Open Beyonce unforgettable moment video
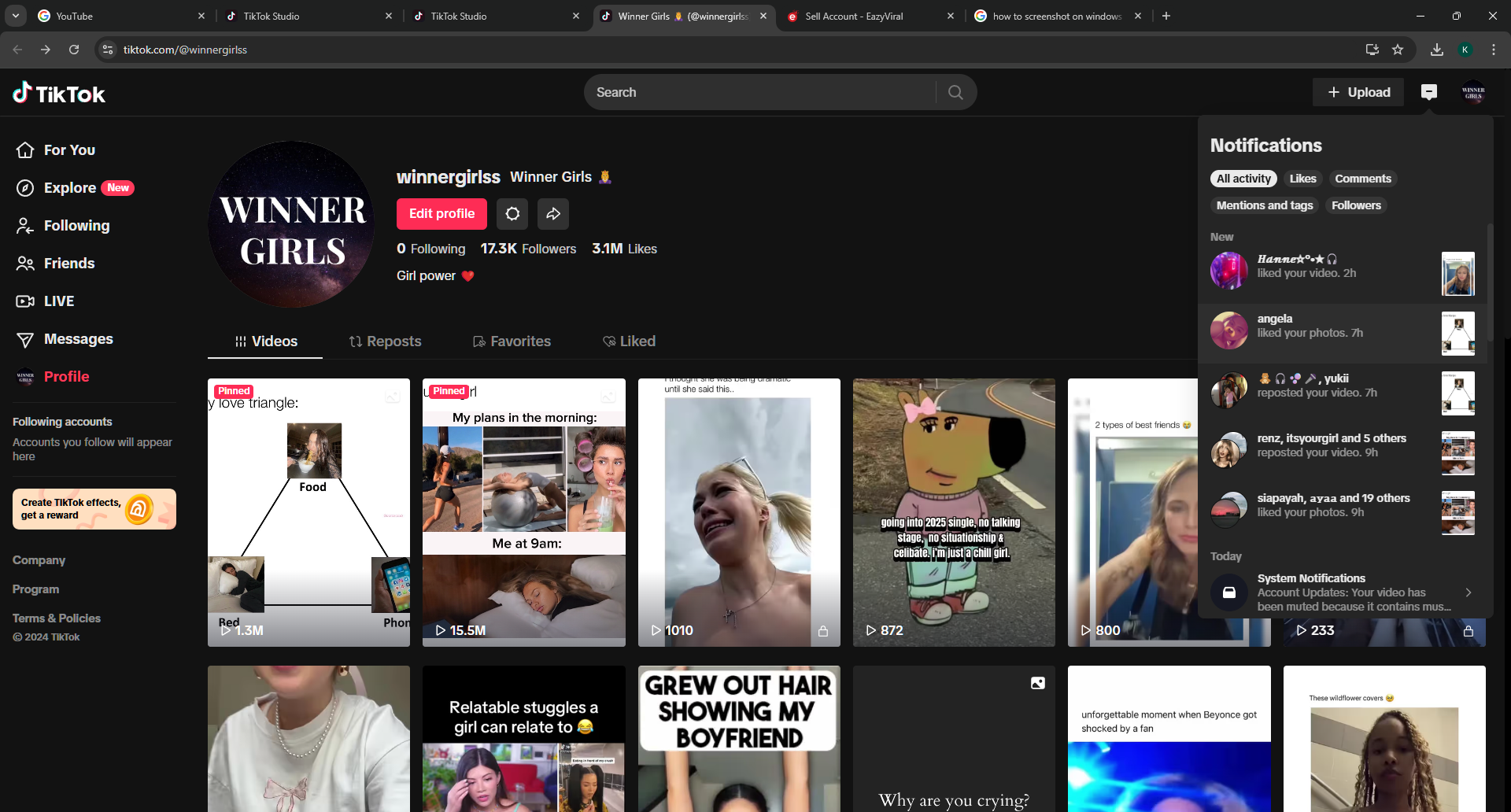 pyautogui.click(x=1169, y=740)
